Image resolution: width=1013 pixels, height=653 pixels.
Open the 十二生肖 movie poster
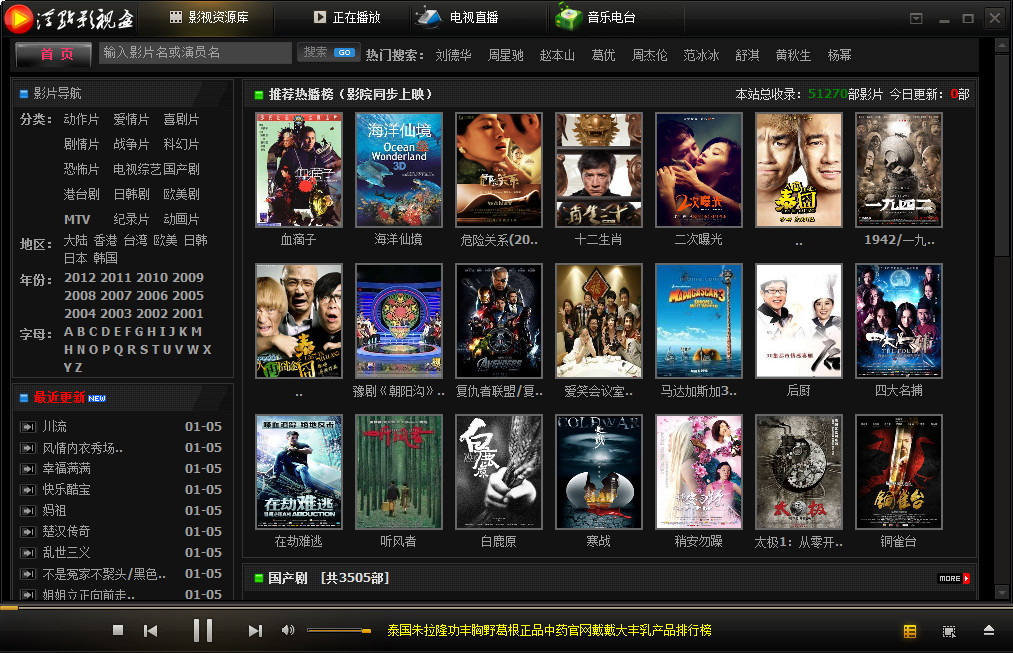[599, 170]
